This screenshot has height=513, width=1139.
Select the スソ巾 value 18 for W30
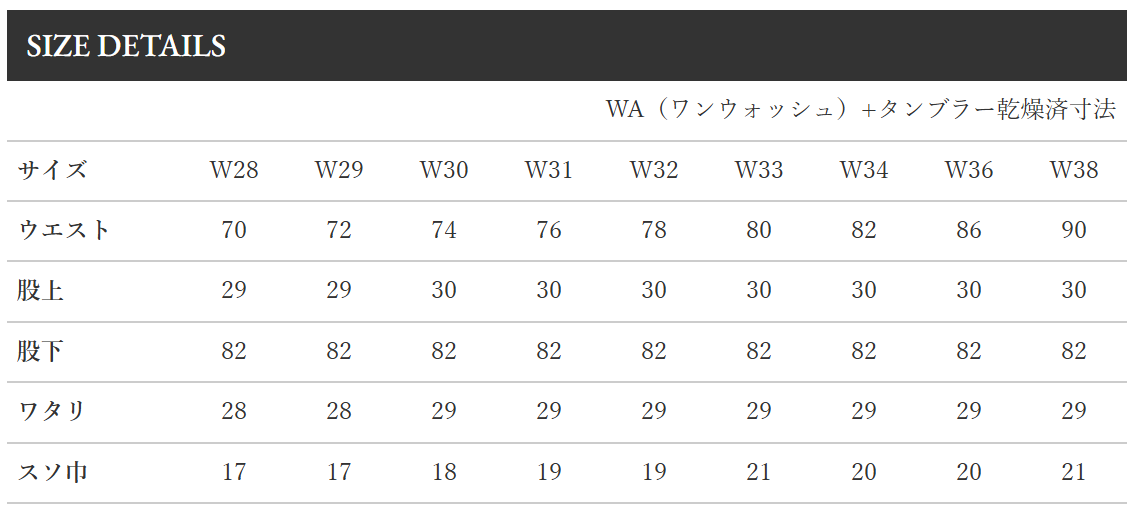tap(444, 472)
